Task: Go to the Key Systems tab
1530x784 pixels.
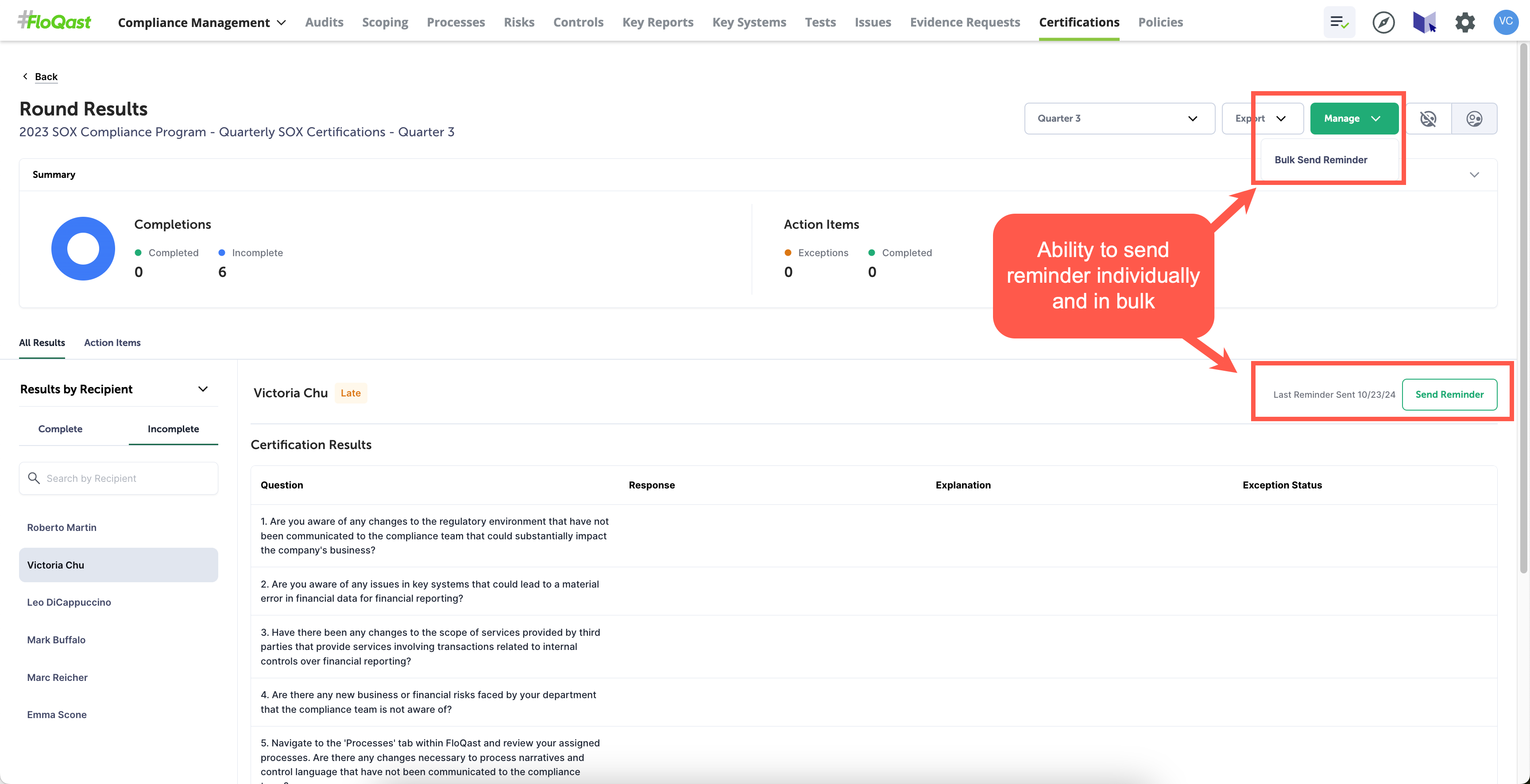Action: coord(749,22)
